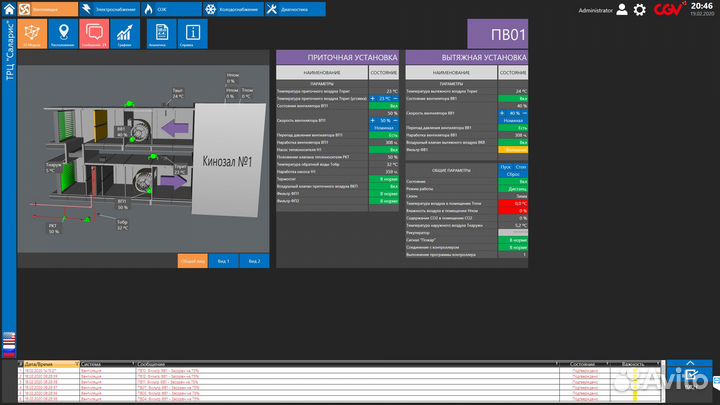Click the Кинозал №1 room in 3D view
Image resolution: width=720 pixels, height=405 pixels.
[228, 161]
